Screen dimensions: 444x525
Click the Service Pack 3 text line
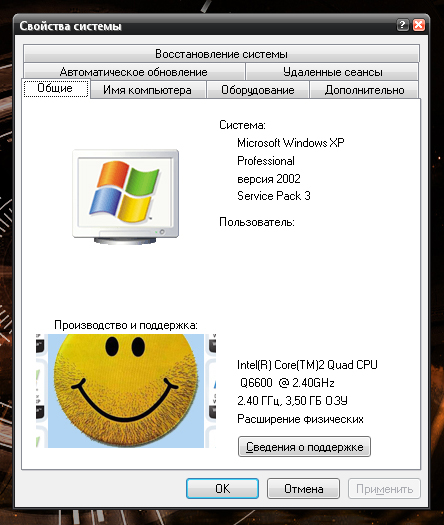coord(274,196)
